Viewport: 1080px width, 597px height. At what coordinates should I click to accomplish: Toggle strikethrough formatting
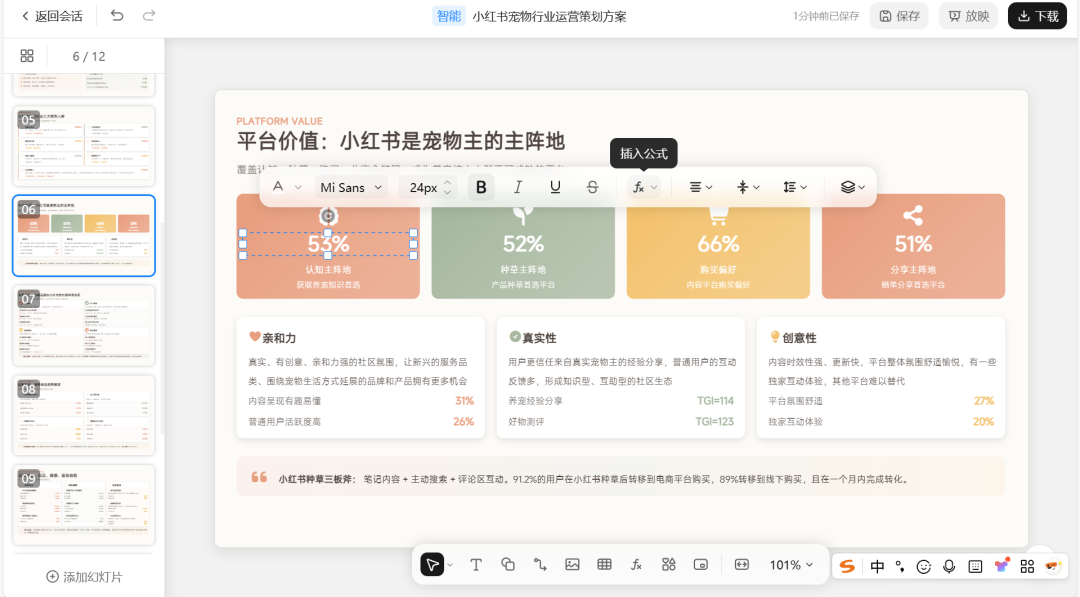[592, 187]
